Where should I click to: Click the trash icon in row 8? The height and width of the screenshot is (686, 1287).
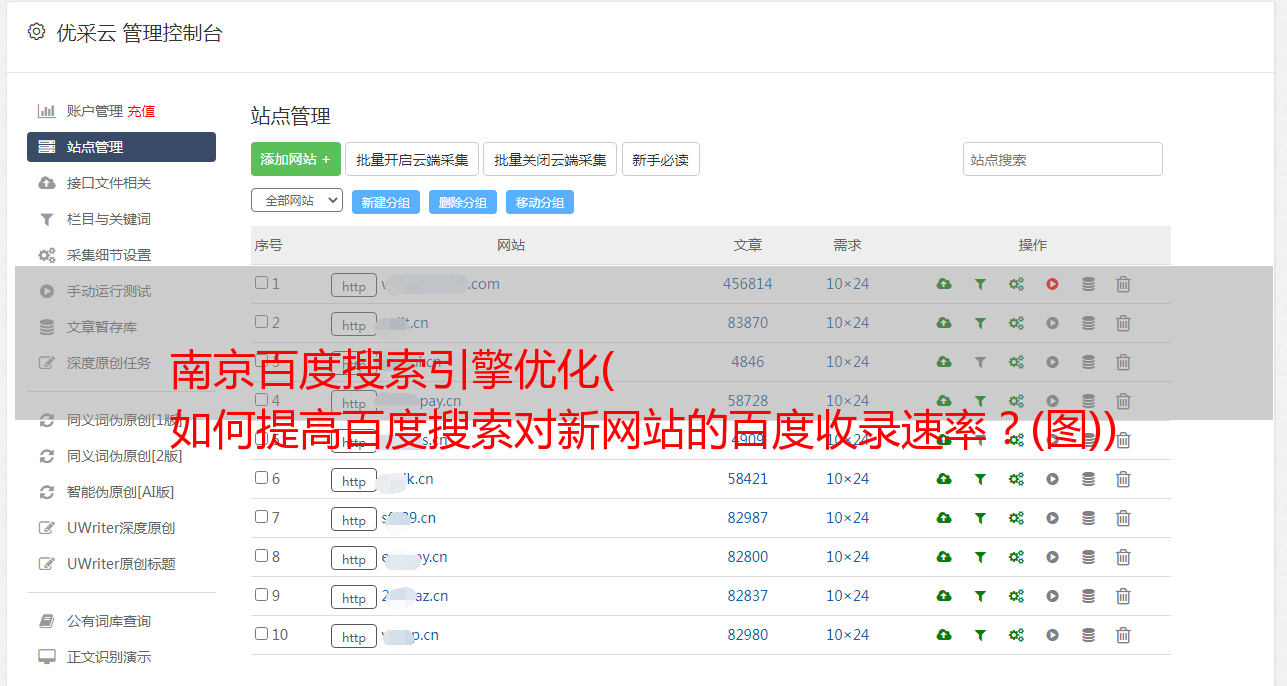click(1123, 557)
